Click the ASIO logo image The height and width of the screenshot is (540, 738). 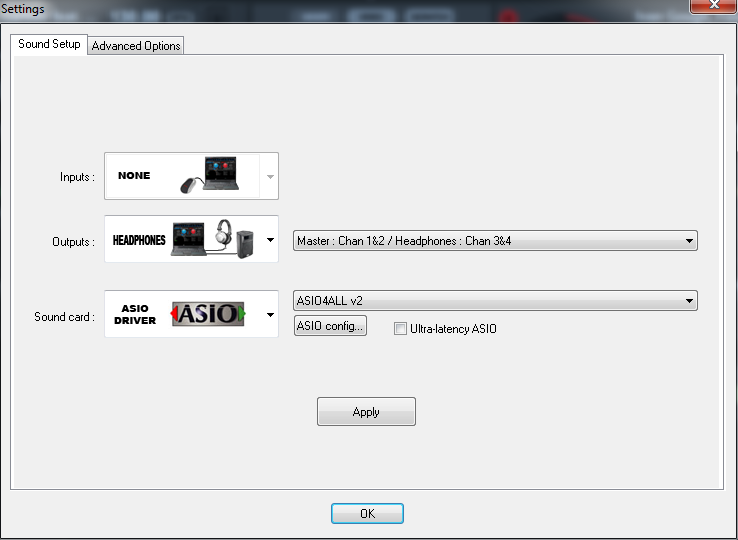[x=208, y=314]
